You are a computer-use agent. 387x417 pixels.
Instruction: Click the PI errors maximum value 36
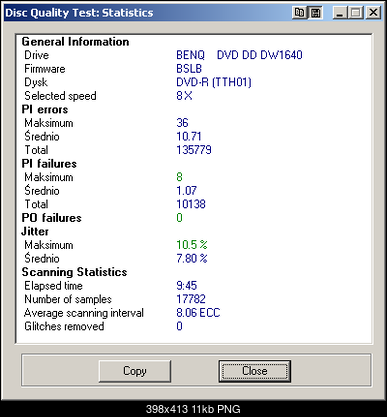pyautogui.click(x=182, y=123)
